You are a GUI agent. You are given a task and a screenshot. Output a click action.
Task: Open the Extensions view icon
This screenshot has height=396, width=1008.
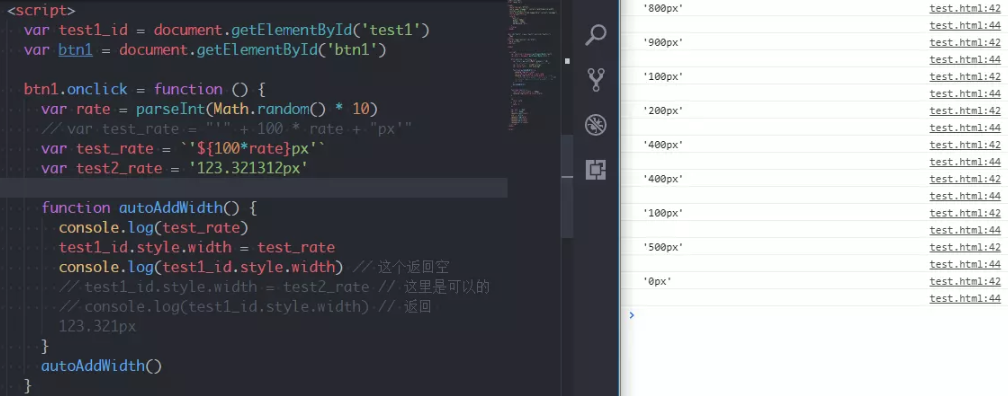click(596, 170)
